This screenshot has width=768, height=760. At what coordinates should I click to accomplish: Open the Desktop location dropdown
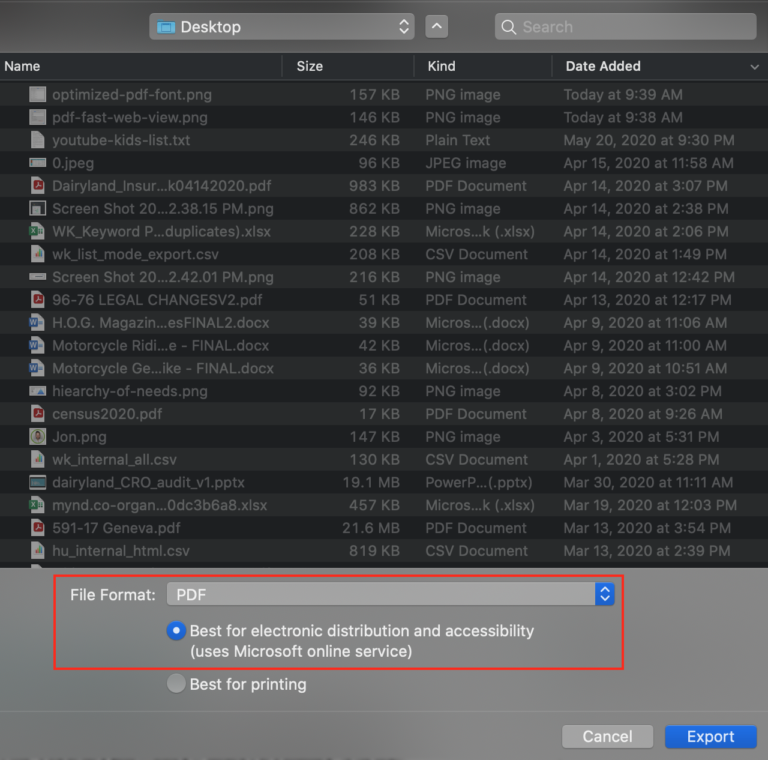[x=281, y=27]
